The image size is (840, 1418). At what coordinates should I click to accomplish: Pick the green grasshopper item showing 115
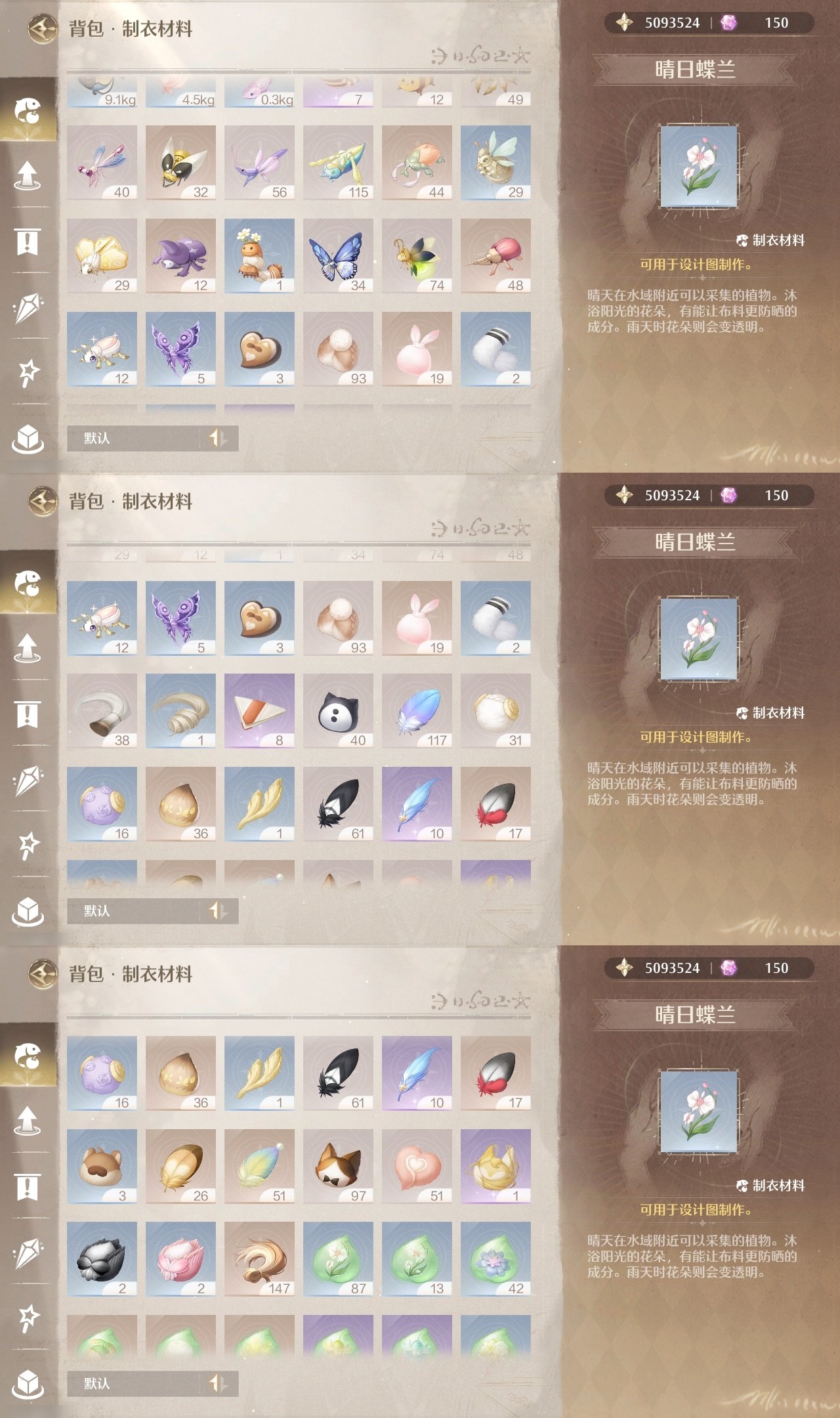point(338,163)
